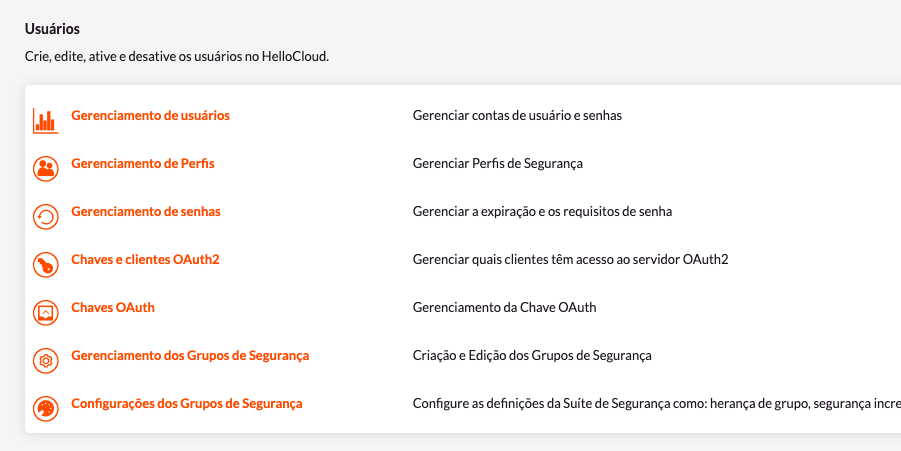Click the palette icon for security group settings
This screenshot has height=451, width=901.
pos(45,409)
